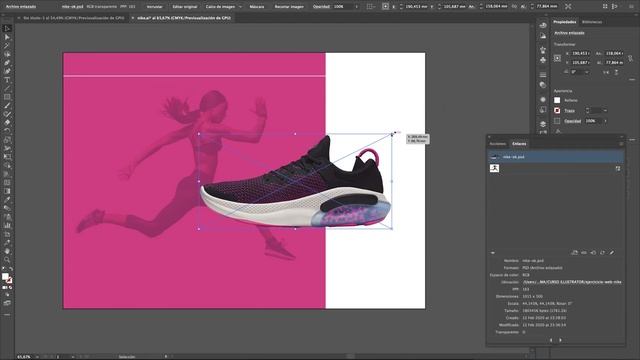The height and width of the screenshot is (360, 640).
Task: Select the Hand tool
Action: point(7,251)
